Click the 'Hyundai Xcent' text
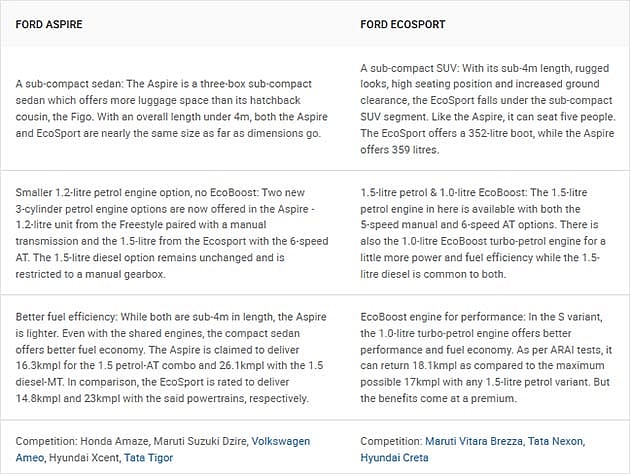 pyautogui.click(x=84, y=458)
